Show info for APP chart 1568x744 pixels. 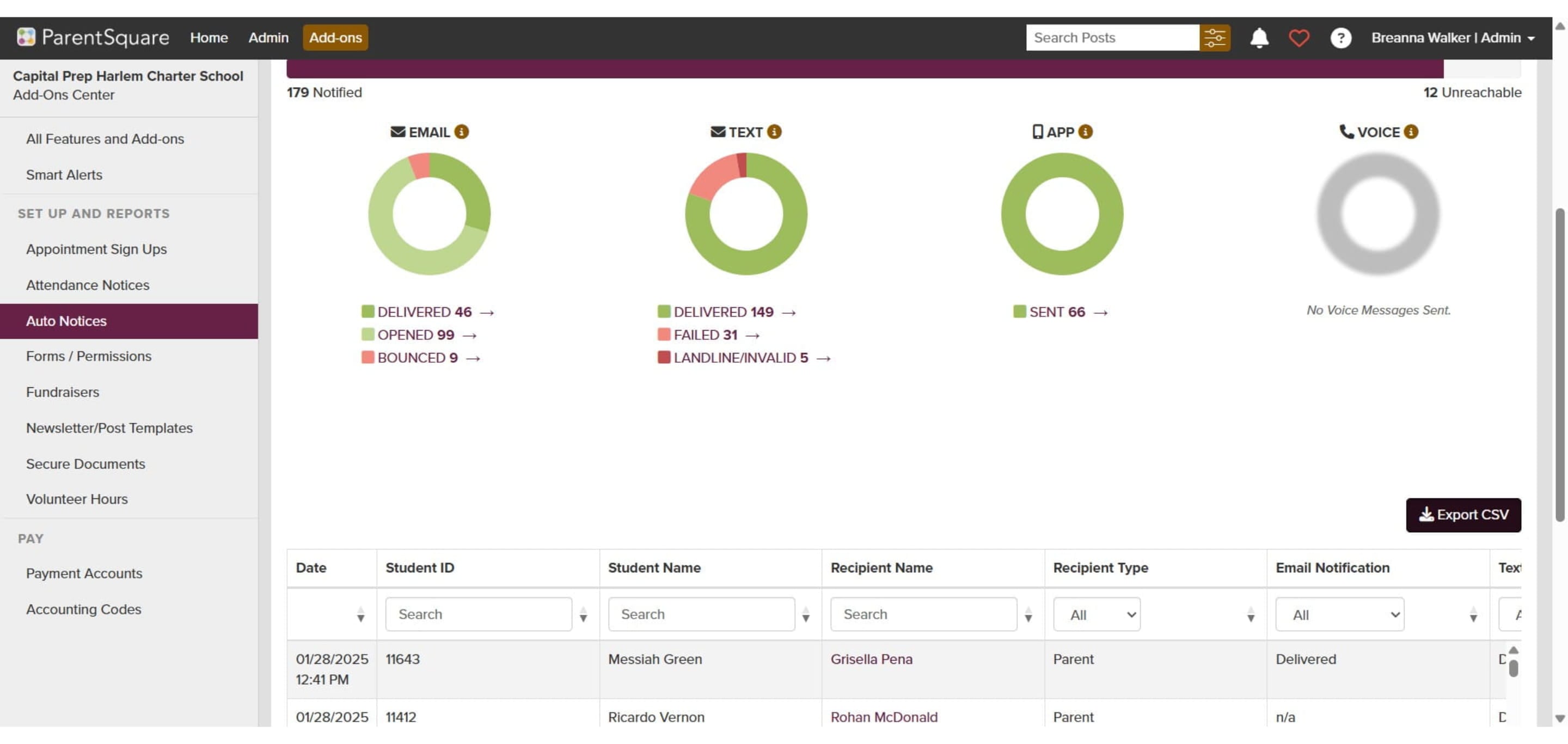click(1085, 131)
